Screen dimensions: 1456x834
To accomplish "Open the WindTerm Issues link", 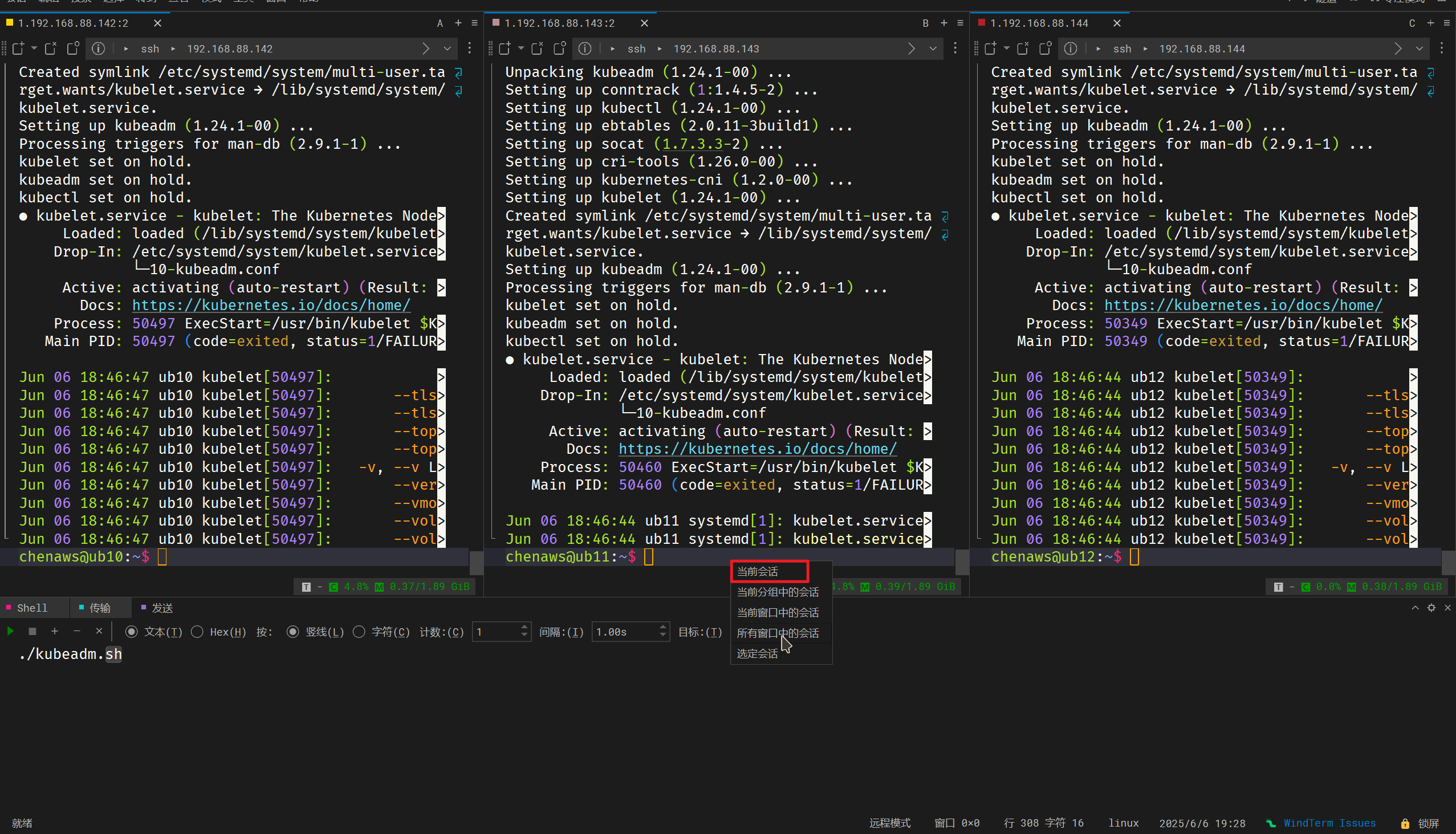I will point(1329,823).
